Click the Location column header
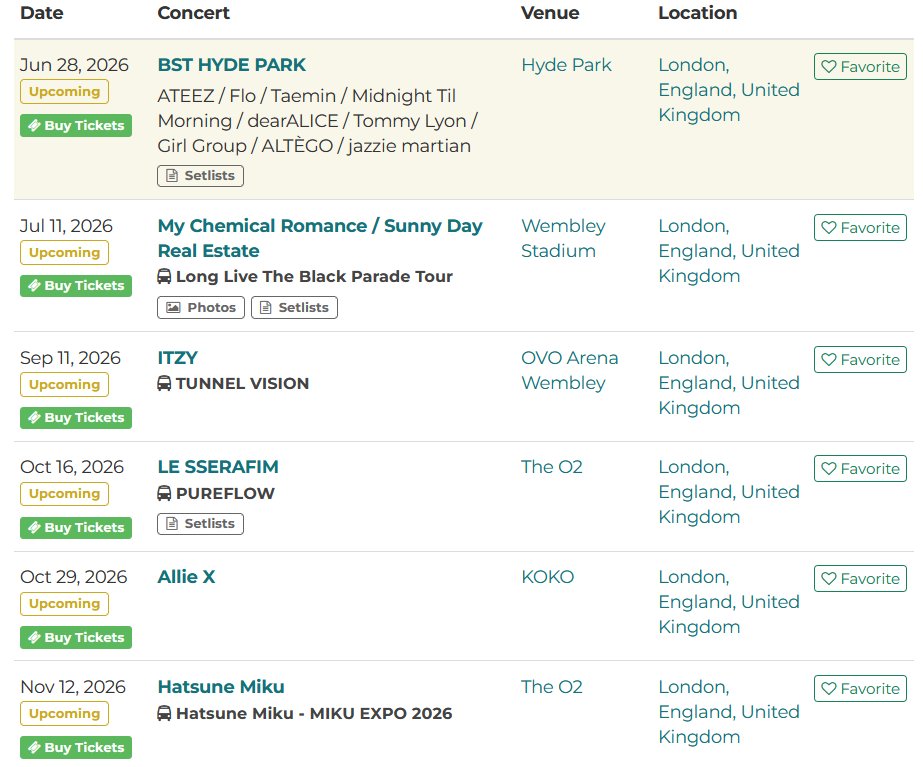This screenshot has height=767, width=923. [698, 13]
